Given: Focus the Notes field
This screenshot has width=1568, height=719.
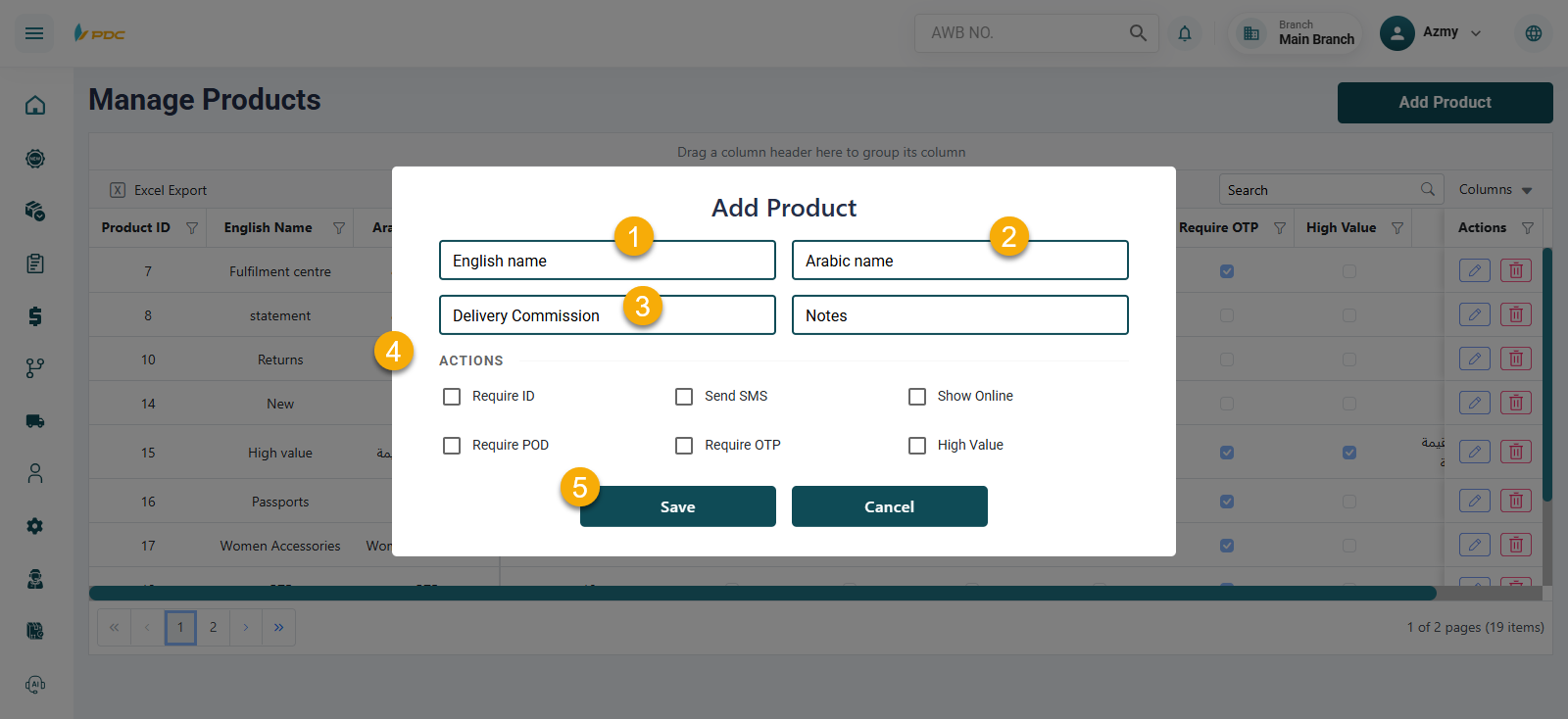Looking at the screenshot, I should pyautogui.click(x=960, y=315).
